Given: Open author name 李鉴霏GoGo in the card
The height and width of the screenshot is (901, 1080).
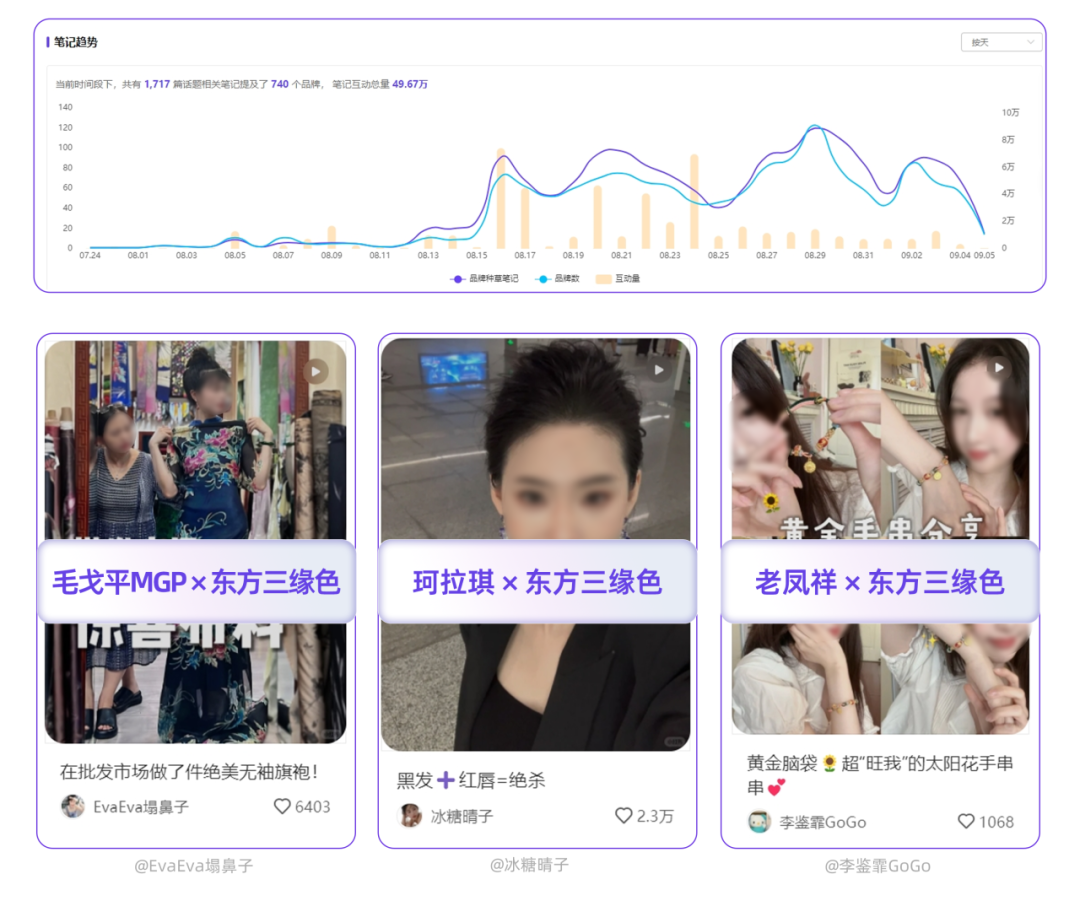Looking at the screenshot, I should click(822, 822).
